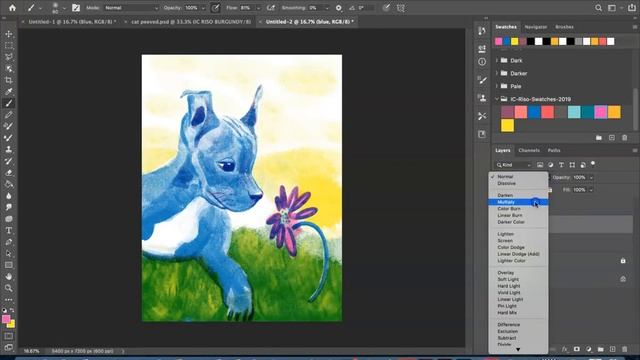Select the Brush tool in the toolbar

(9, 103)
